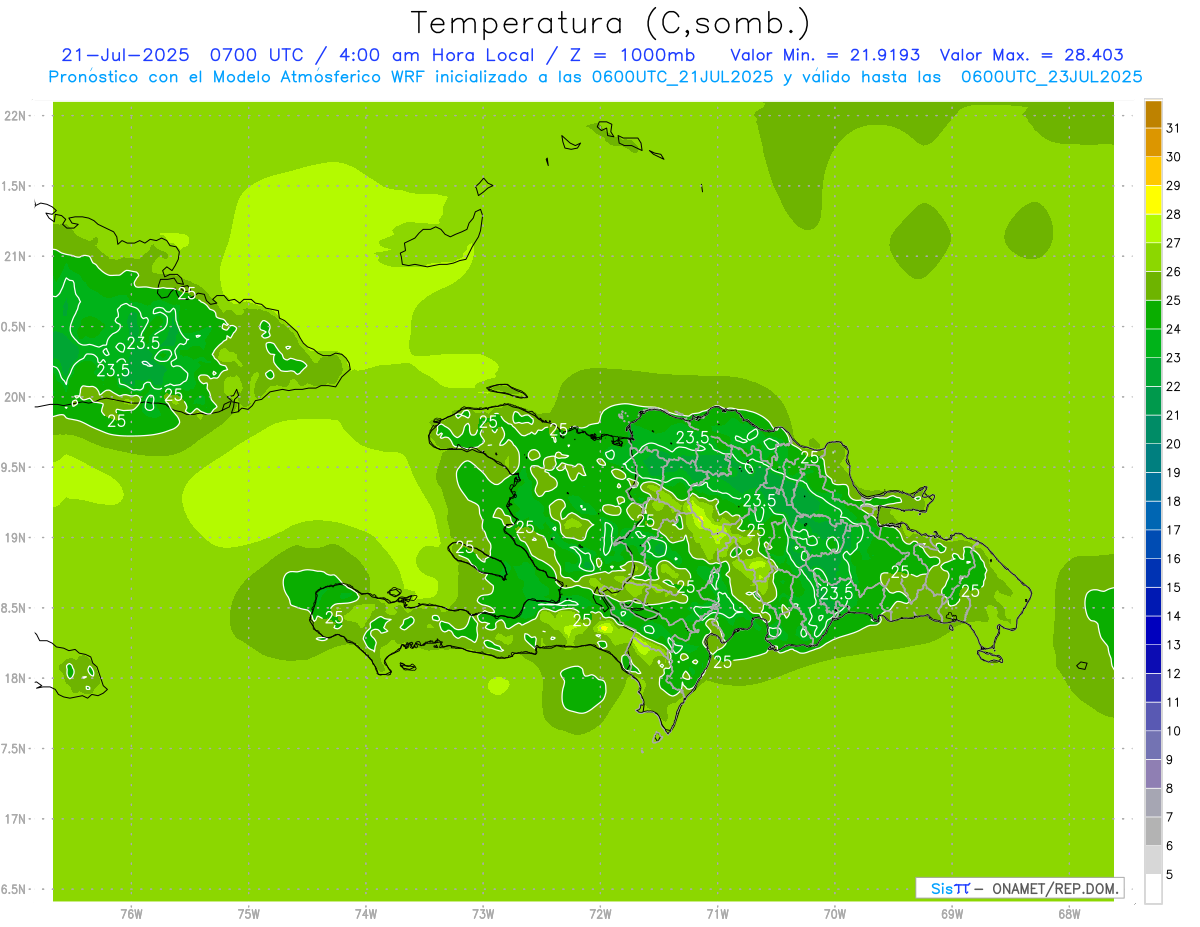This screenshot has width=1200, height=927.
Task: Select the "70W" longitude axis label
Action: tap(835, 913)
